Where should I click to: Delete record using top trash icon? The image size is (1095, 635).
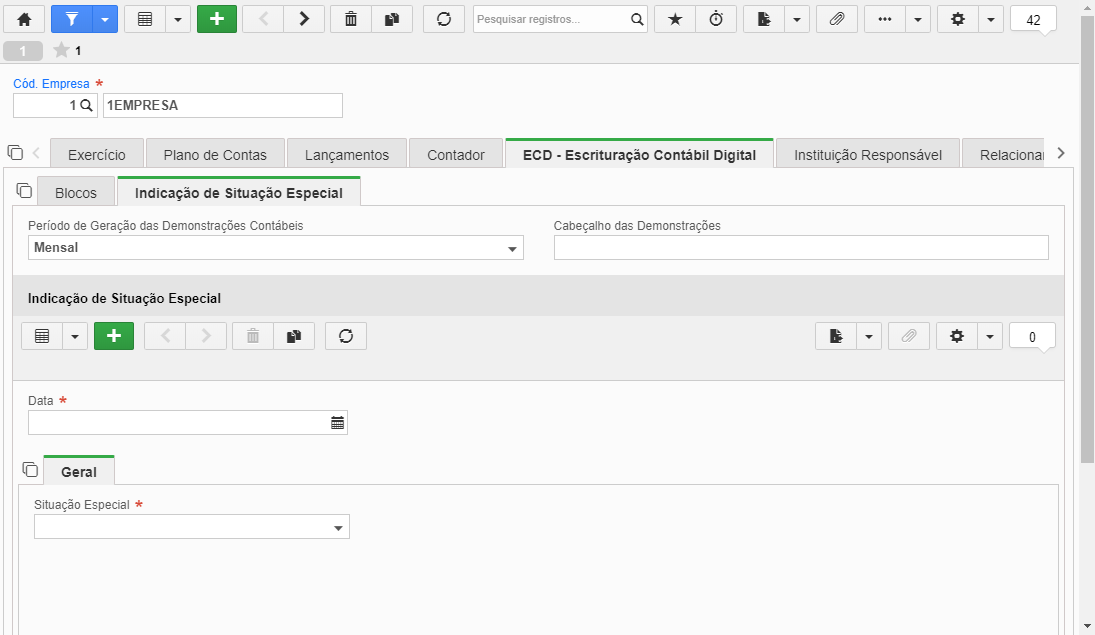351,20
